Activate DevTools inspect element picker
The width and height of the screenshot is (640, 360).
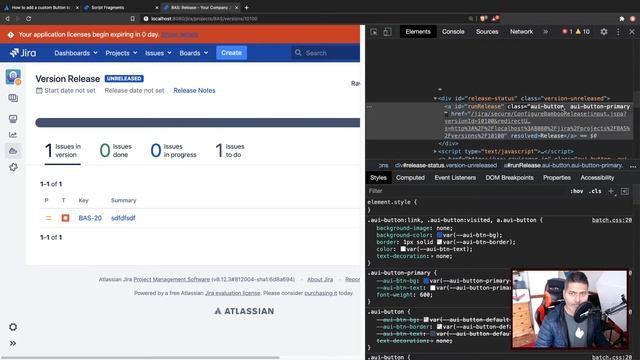(374, 32)
